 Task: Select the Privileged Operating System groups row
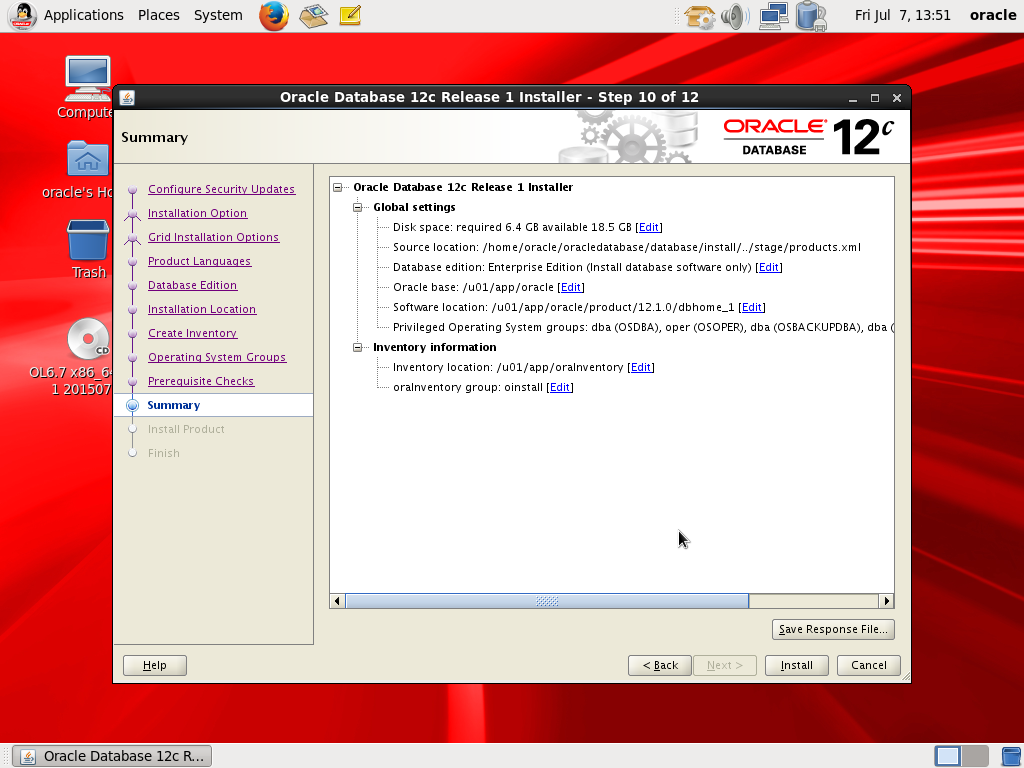(643, 327)
